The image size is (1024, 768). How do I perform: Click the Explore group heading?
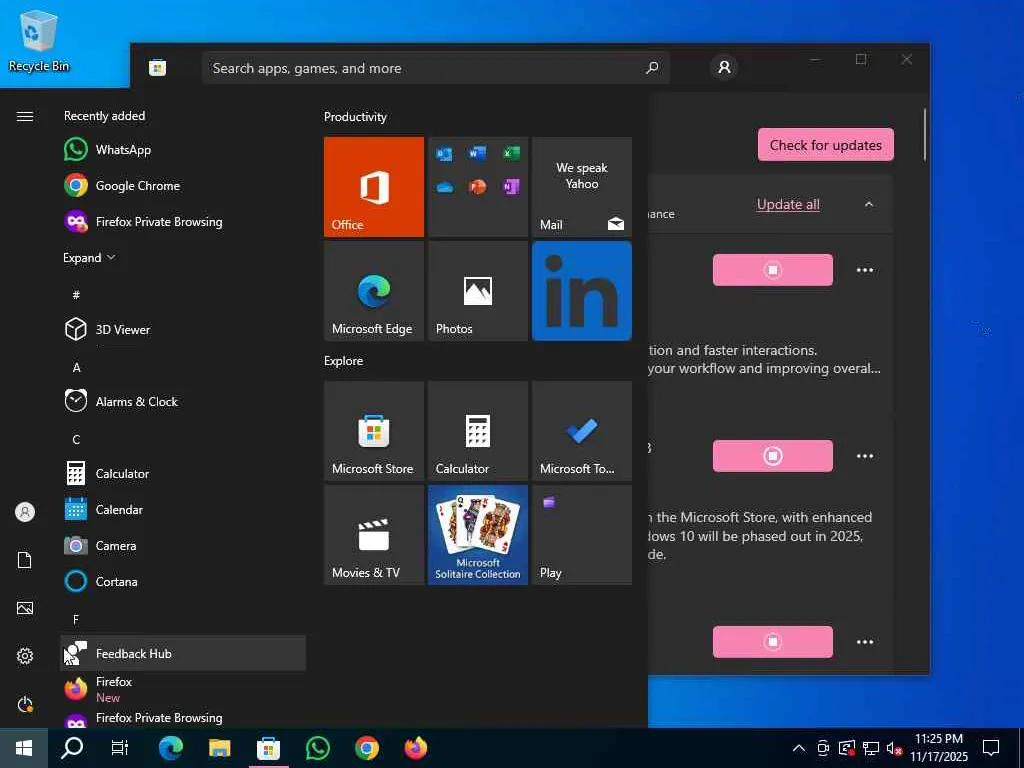pos(344,360)
